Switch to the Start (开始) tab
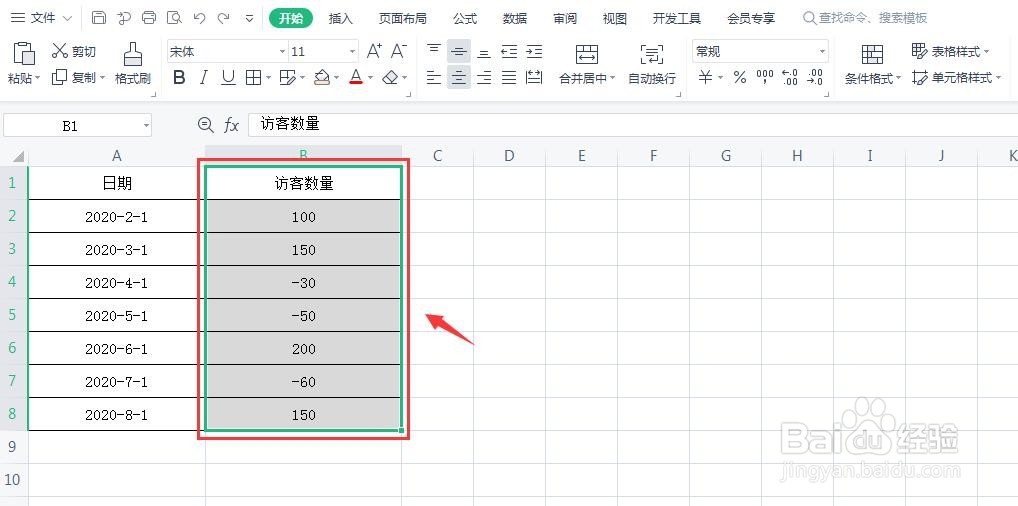This screenshot has width=1018, height=506. point(291,18)
